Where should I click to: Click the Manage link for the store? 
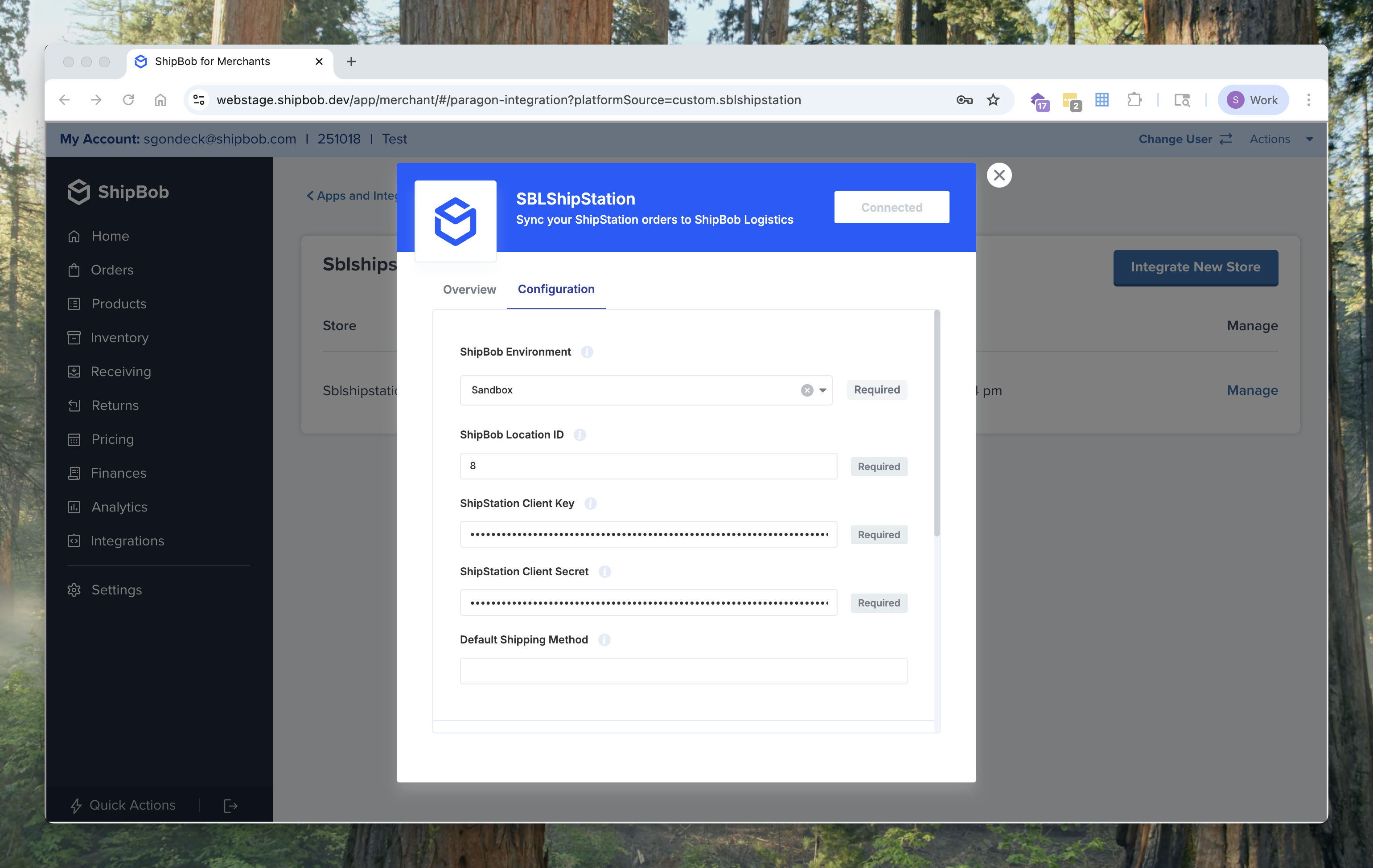click(1252, 390)
